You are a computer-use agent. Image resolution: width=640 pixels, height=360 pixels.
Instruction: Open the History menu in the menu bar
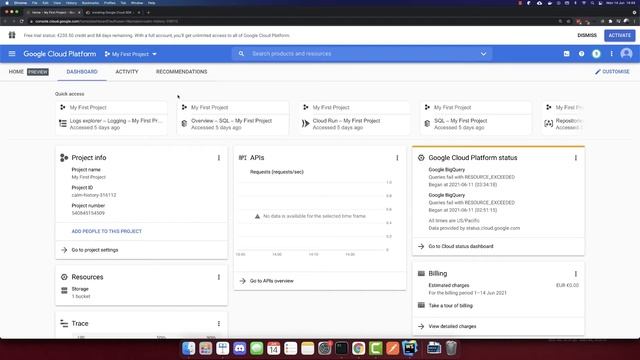pos(71,3)
